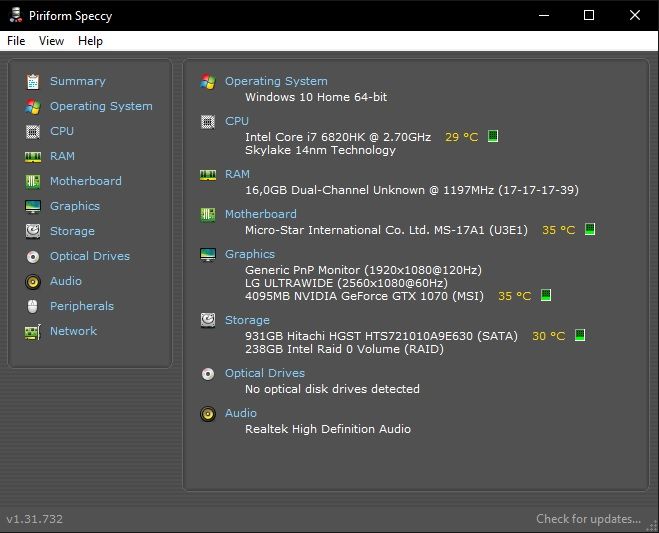Select Motherboard in the sidebar

[x=86, y=181]
